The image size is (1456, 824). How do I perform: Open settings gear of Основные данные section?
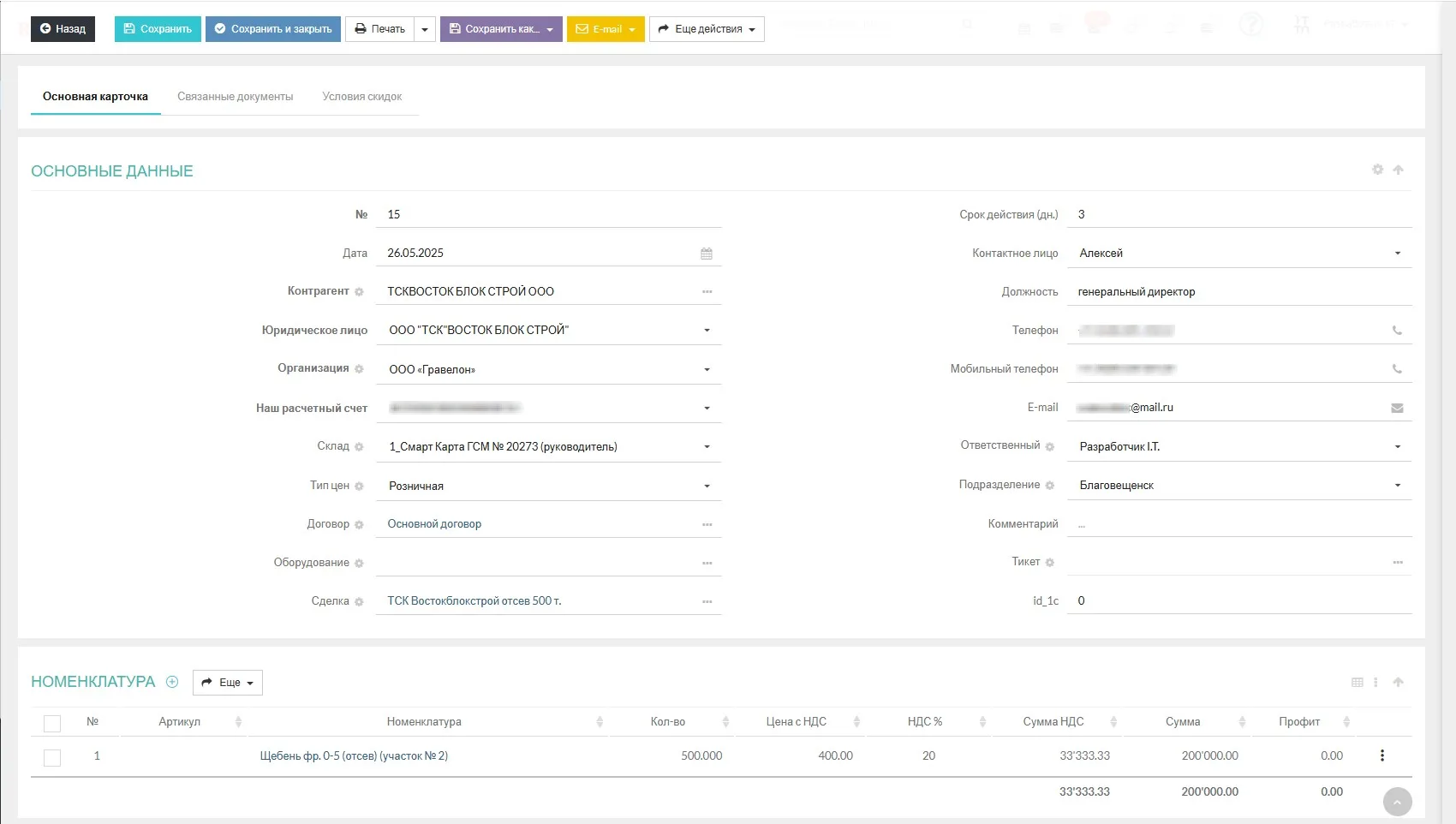pyautogui.click(x=1377, y=170)
